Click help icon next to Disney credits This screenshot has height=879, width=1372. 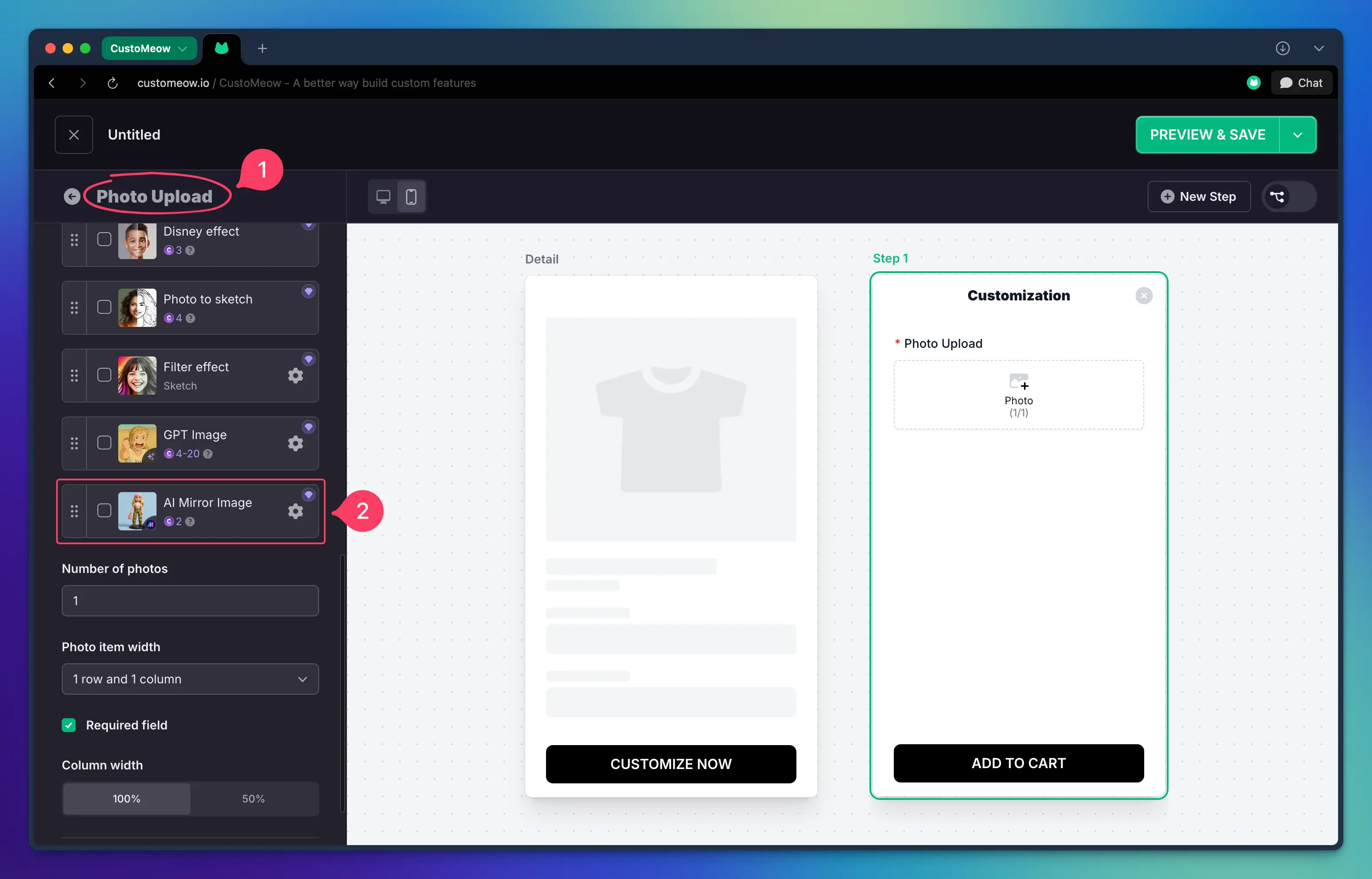(190, 250)
